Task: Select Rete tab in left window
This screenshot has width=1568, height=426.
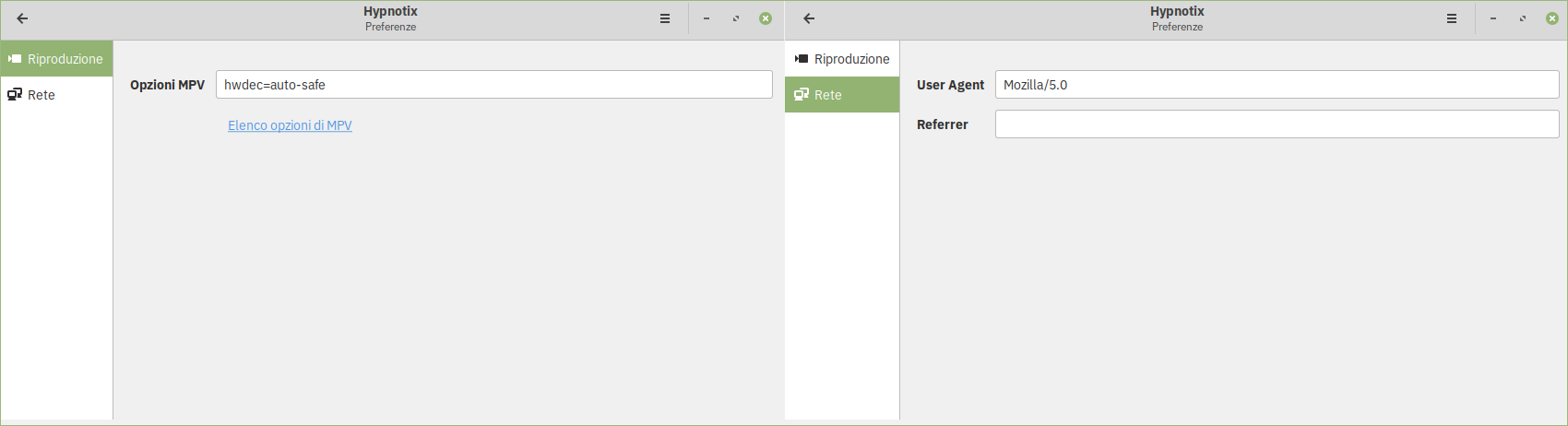Action: [x=56, y=95]
